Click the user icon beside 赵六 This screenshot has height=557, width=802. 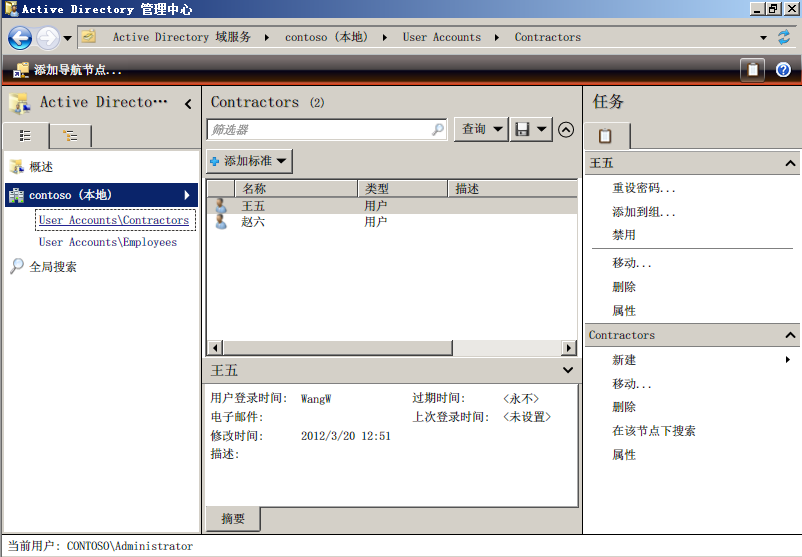pyautogui.click(x=221, y=222)
